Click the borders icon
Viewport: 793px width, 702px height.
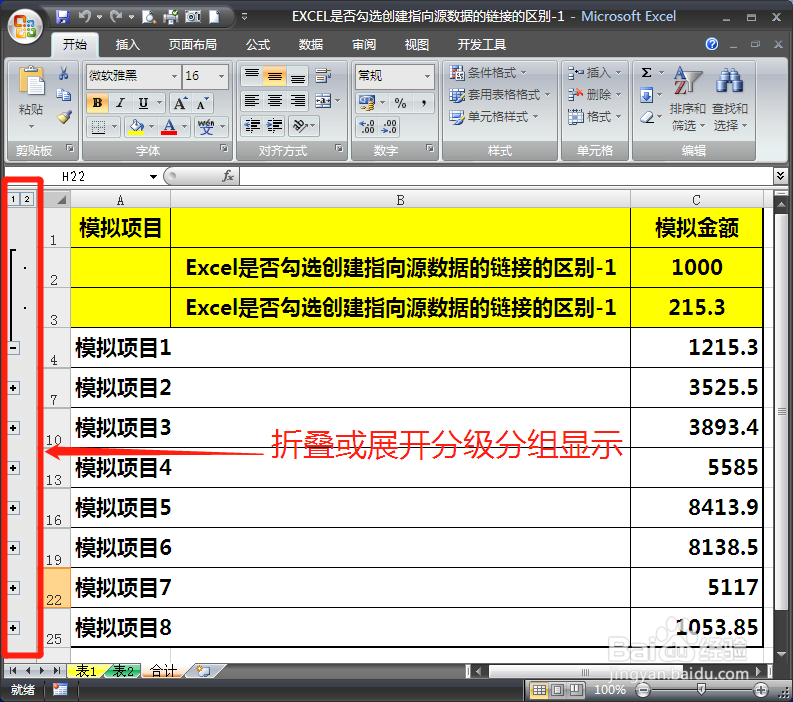(x=98, y=126)
